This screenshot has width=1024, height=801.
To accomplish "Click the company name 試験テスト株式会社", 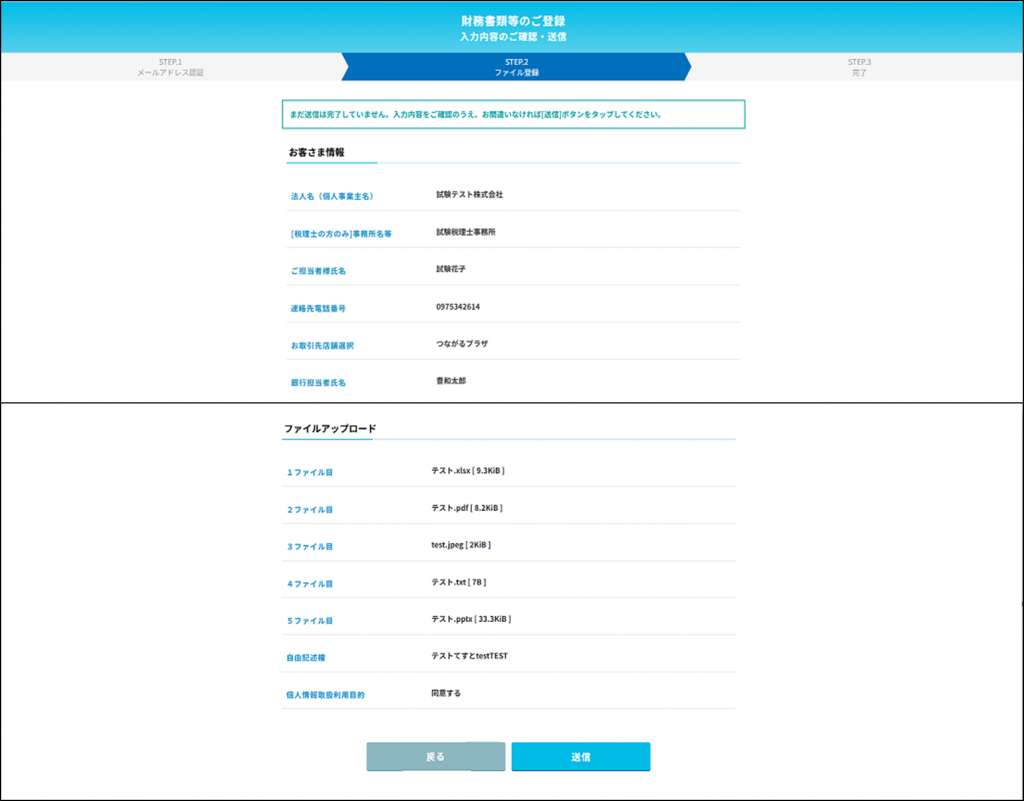I will pos(469,194).
